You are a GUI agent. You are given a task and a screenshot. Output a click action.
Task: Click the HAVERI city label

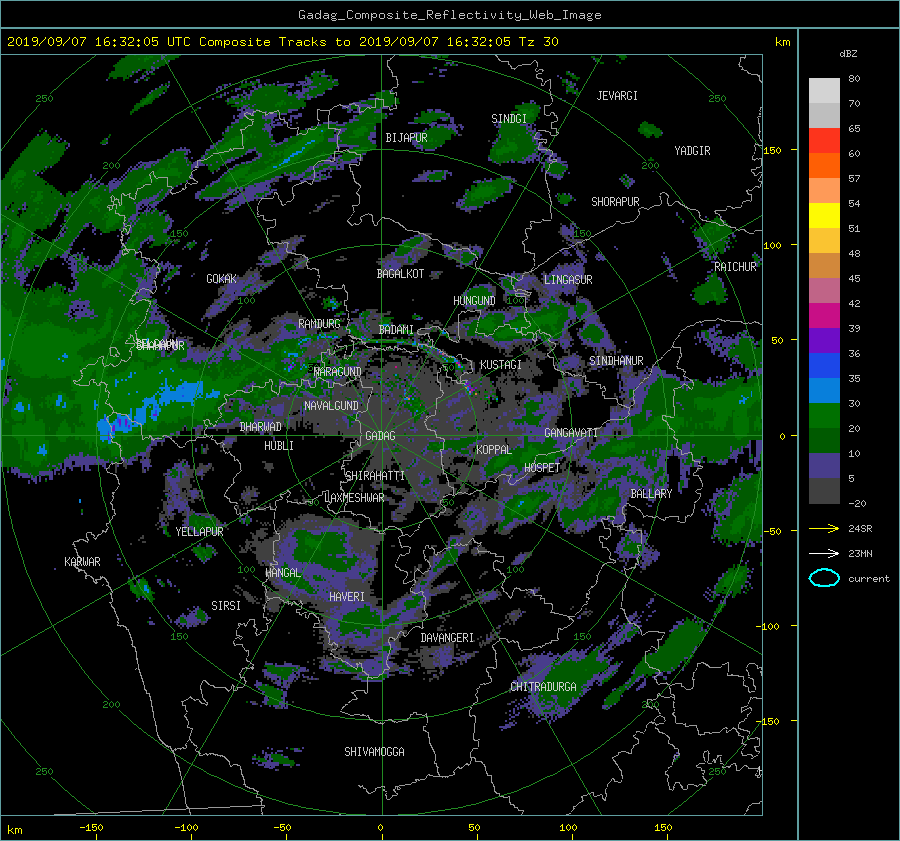point(347,597)
